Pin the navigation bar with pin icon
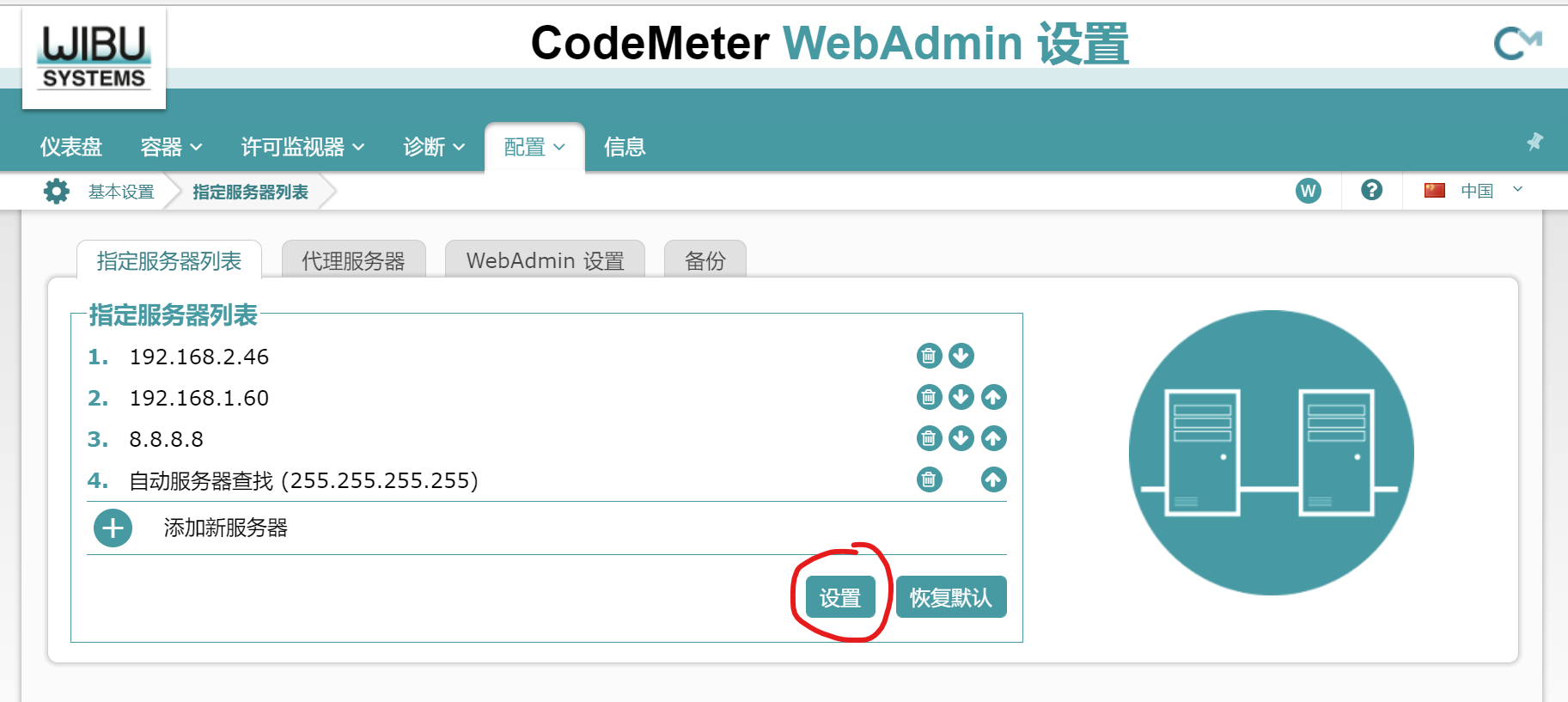 (x=1534, y=142)
